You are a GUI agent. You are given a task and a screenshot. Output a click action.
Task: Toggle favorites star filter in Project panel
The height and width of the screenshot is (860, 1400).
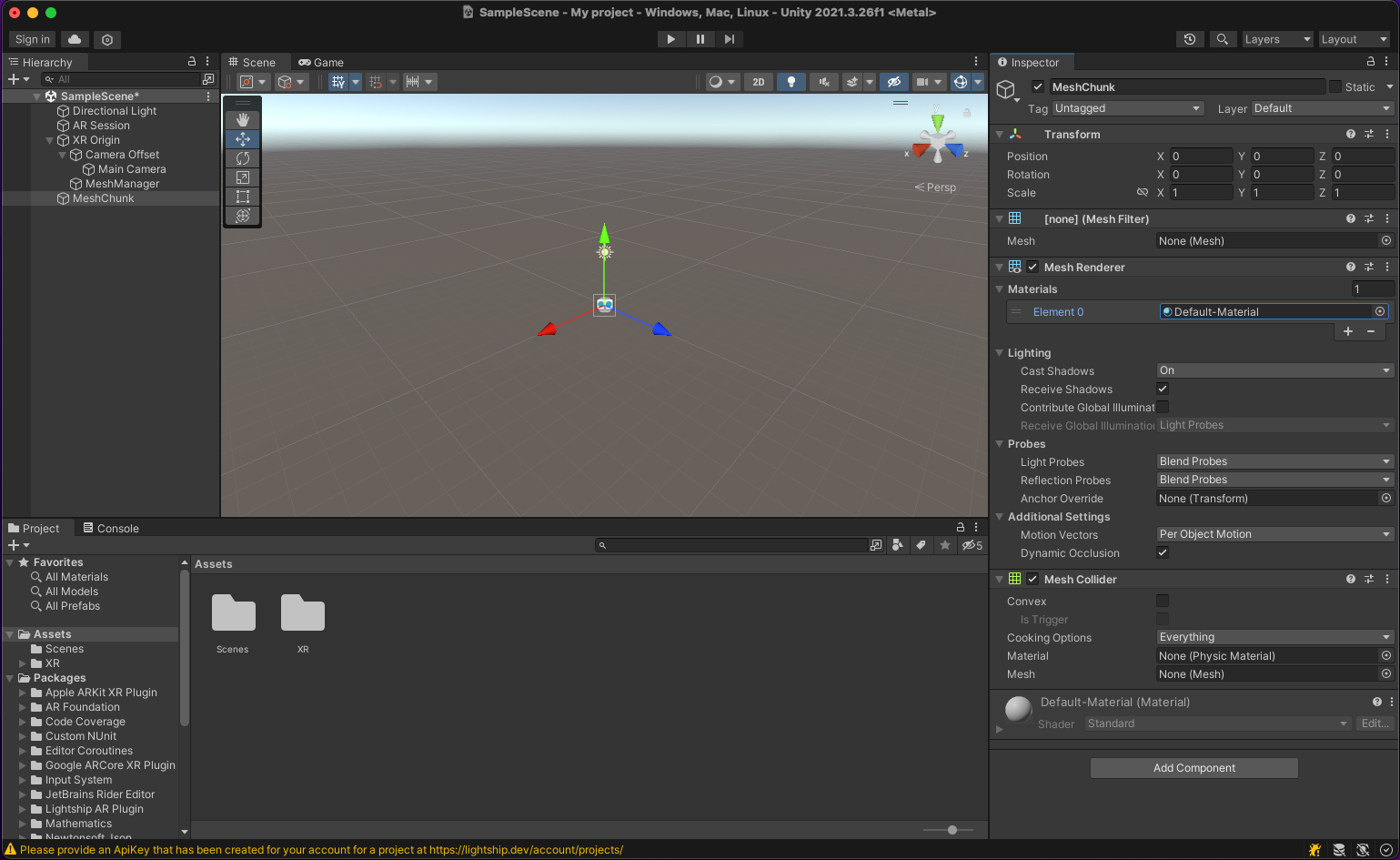(x=945, y=545)
